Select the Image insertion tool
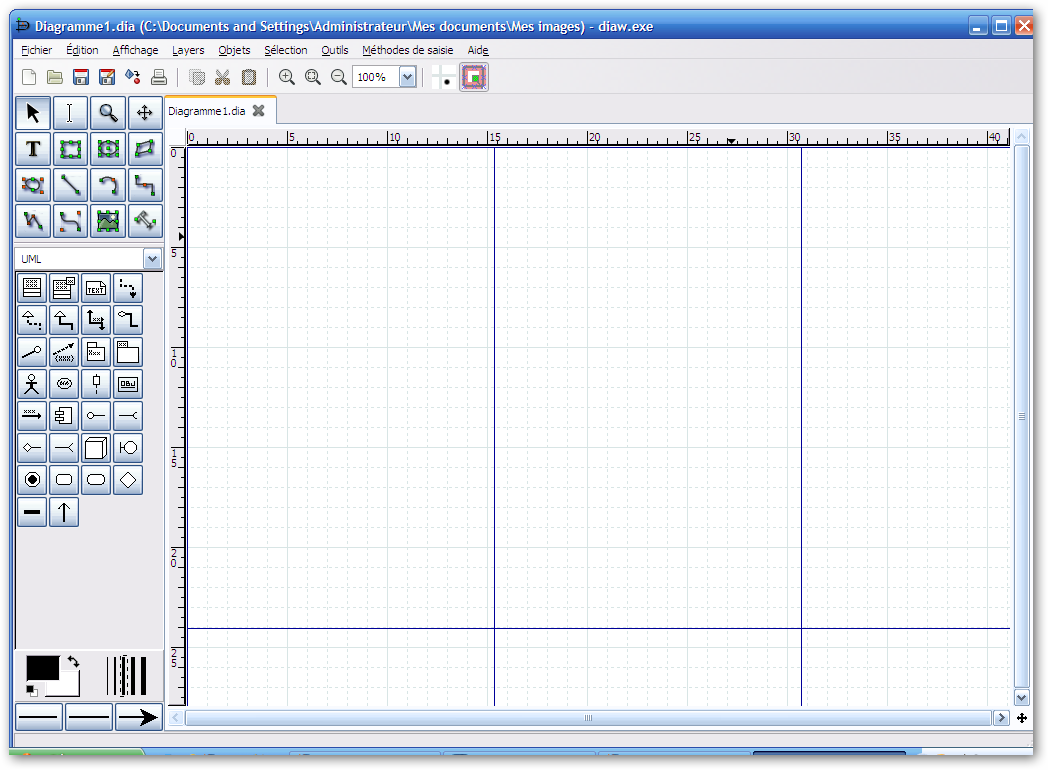1056x770 pixels. (108, 221)
